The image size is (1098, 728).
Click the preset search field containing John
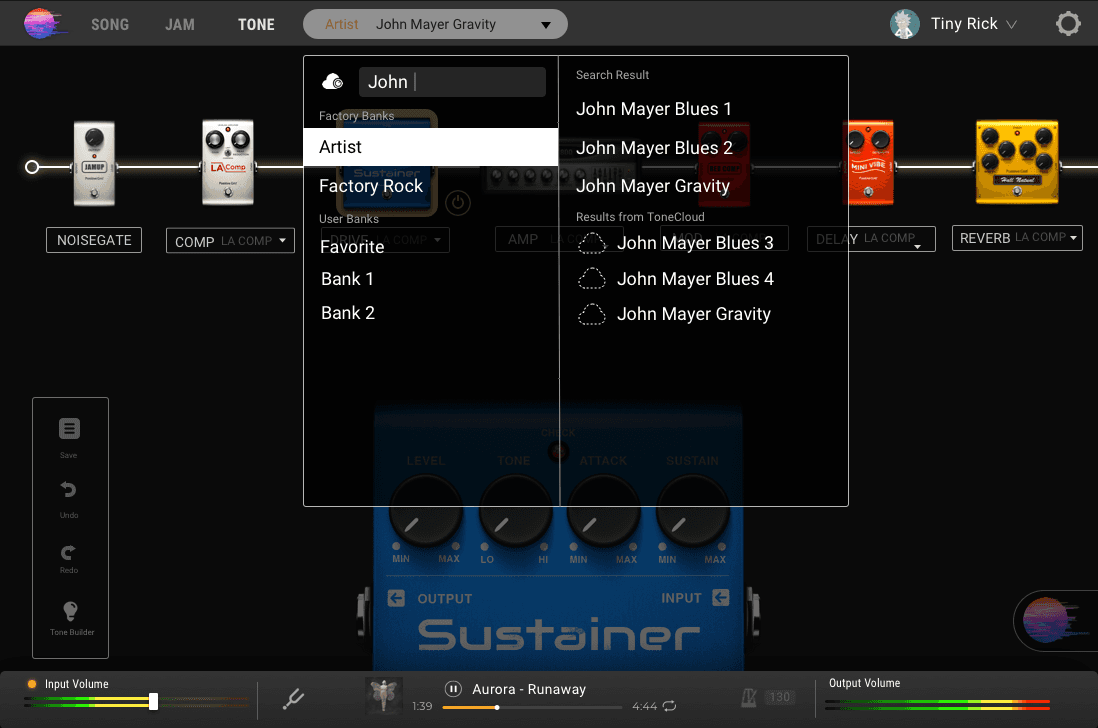click(x=452, y=82)
